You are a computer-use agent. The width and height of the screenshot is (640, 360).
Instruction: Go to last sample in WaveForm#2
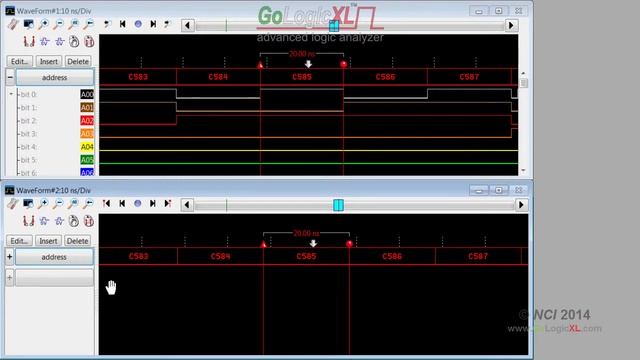[x=168, y=203]
